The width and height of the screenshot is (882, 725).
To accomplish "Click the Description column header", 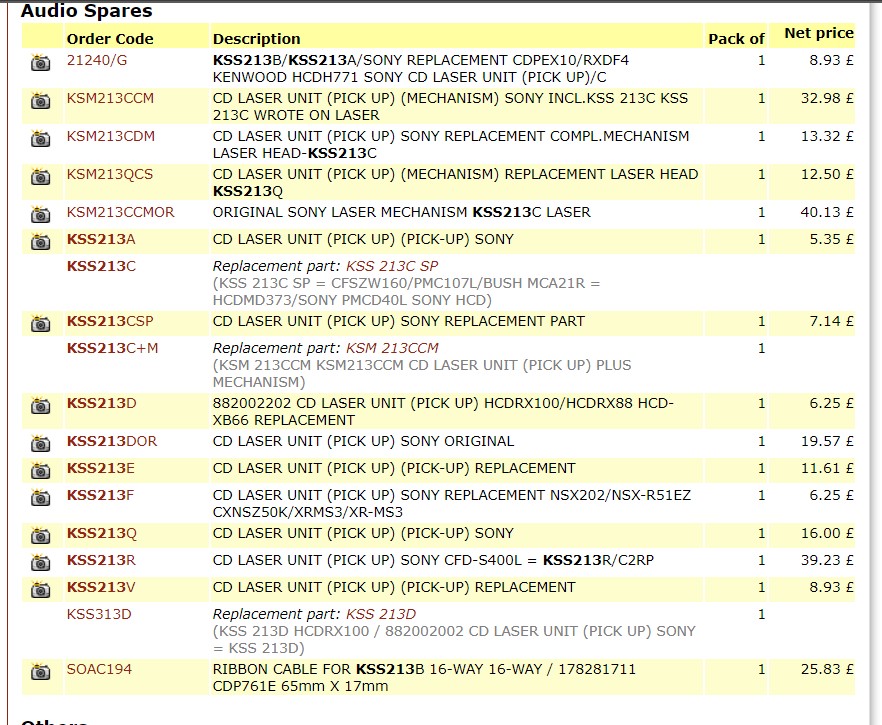I will click(x=256, y=39).
